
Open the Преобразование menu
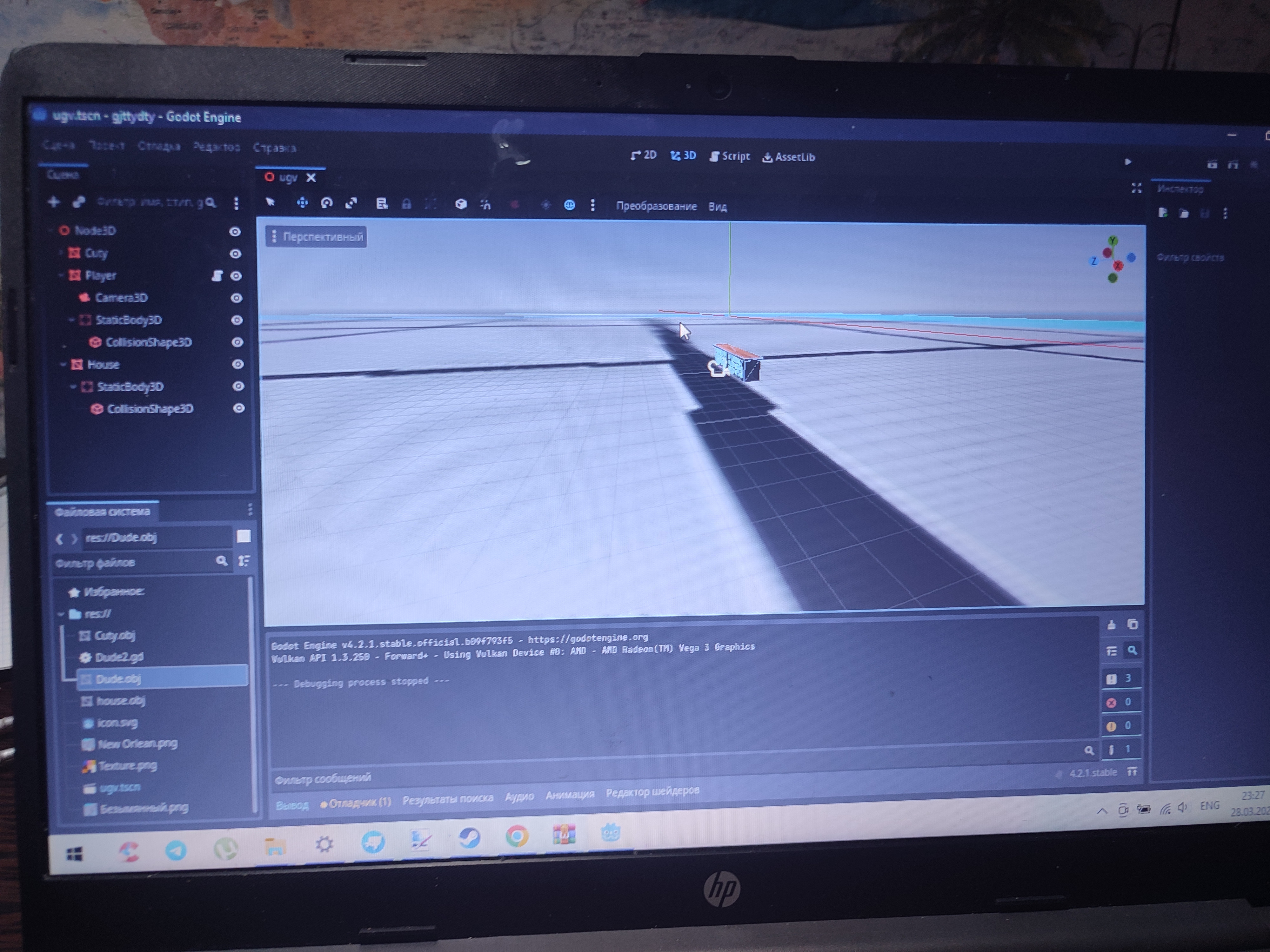[x=656, y=206]
